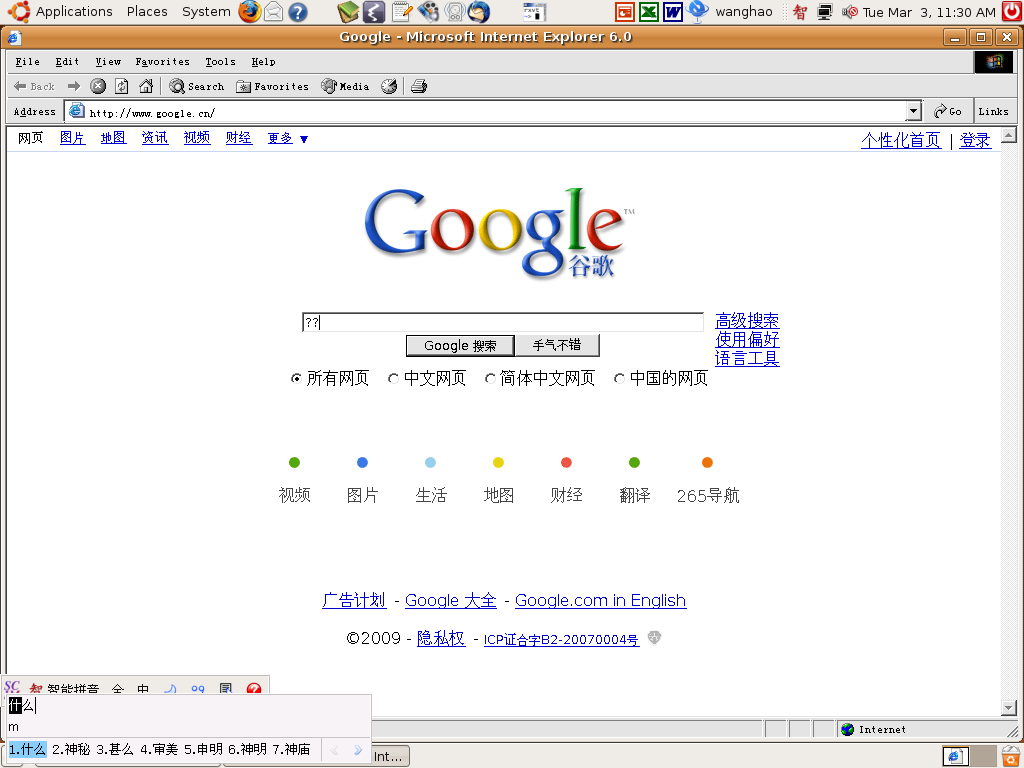Choose IME candidate 2.神秘
The height and width of the screenshot is (768, 1024).
71,750
